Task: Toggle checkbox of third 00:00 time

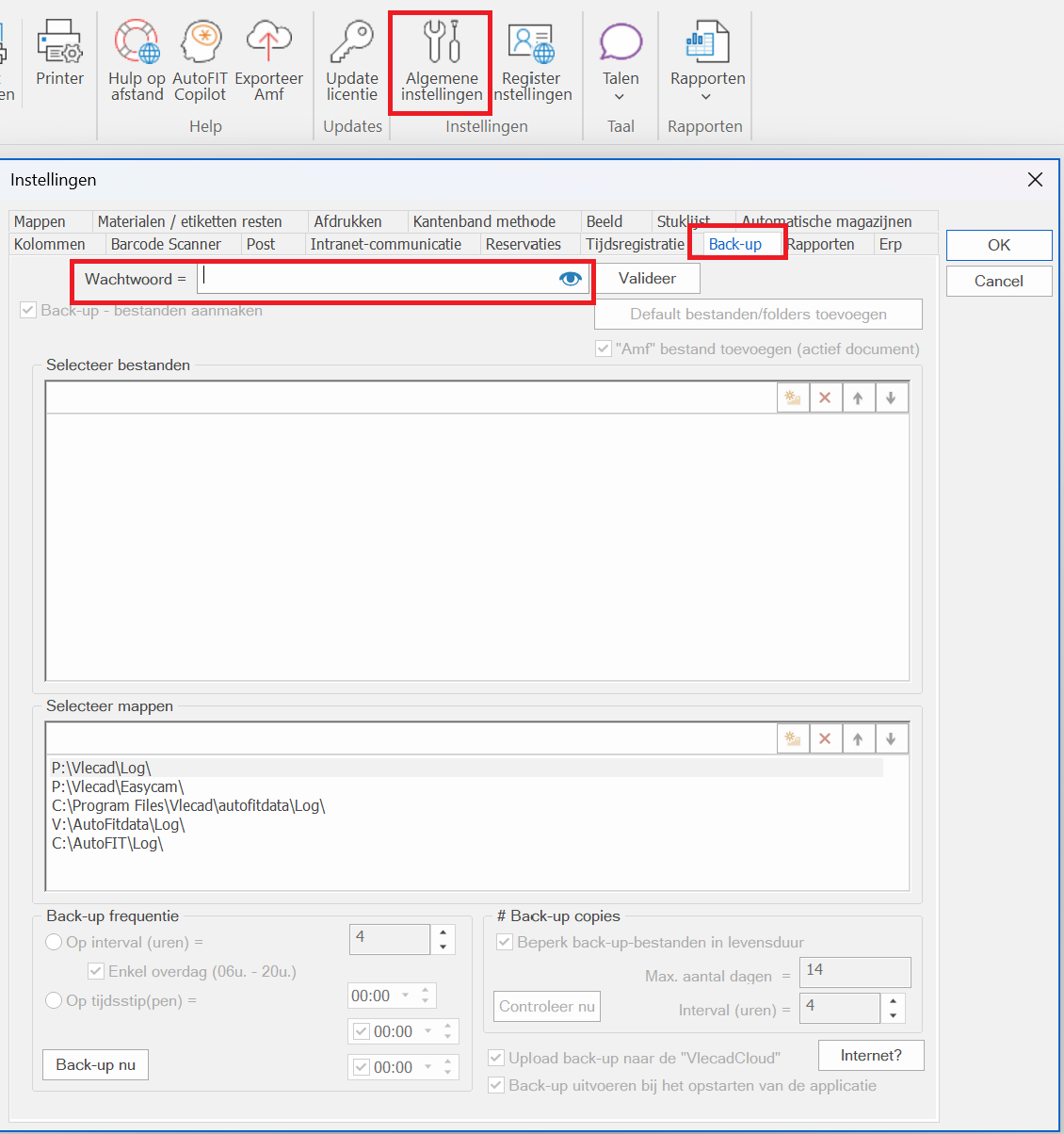Action: click(361, 1067)
